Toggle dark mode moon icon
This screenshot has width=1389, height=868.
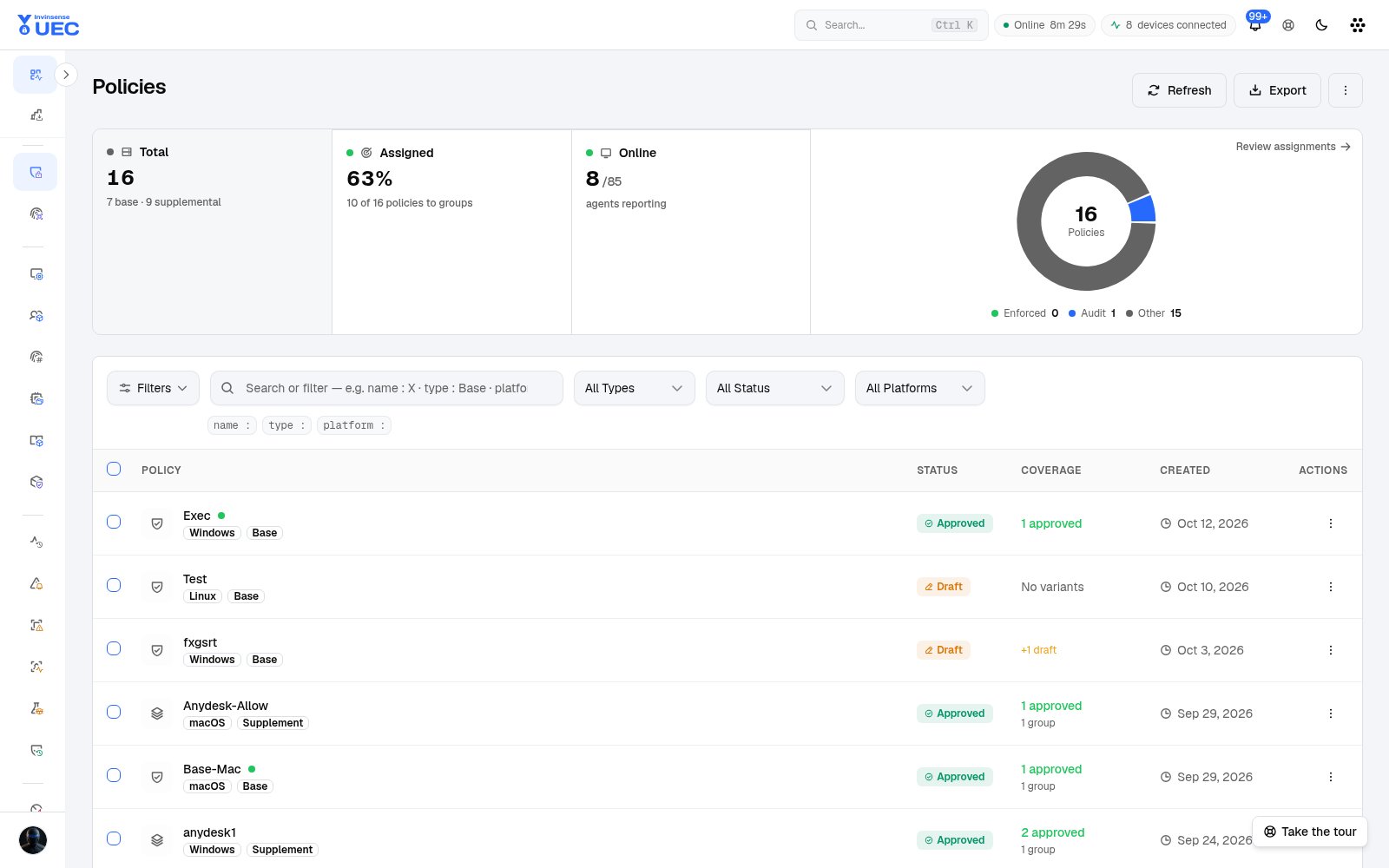point(1321,25)
